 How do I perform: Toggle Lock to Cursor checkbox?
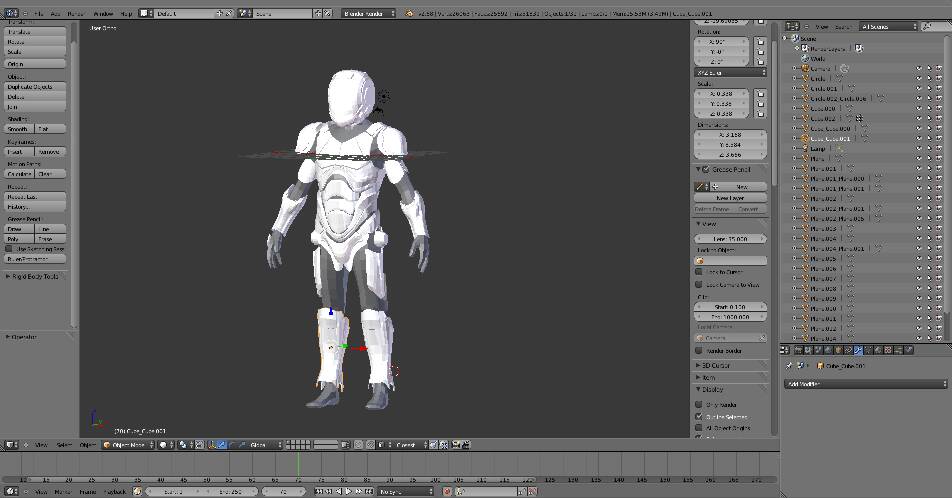point(699,272)
